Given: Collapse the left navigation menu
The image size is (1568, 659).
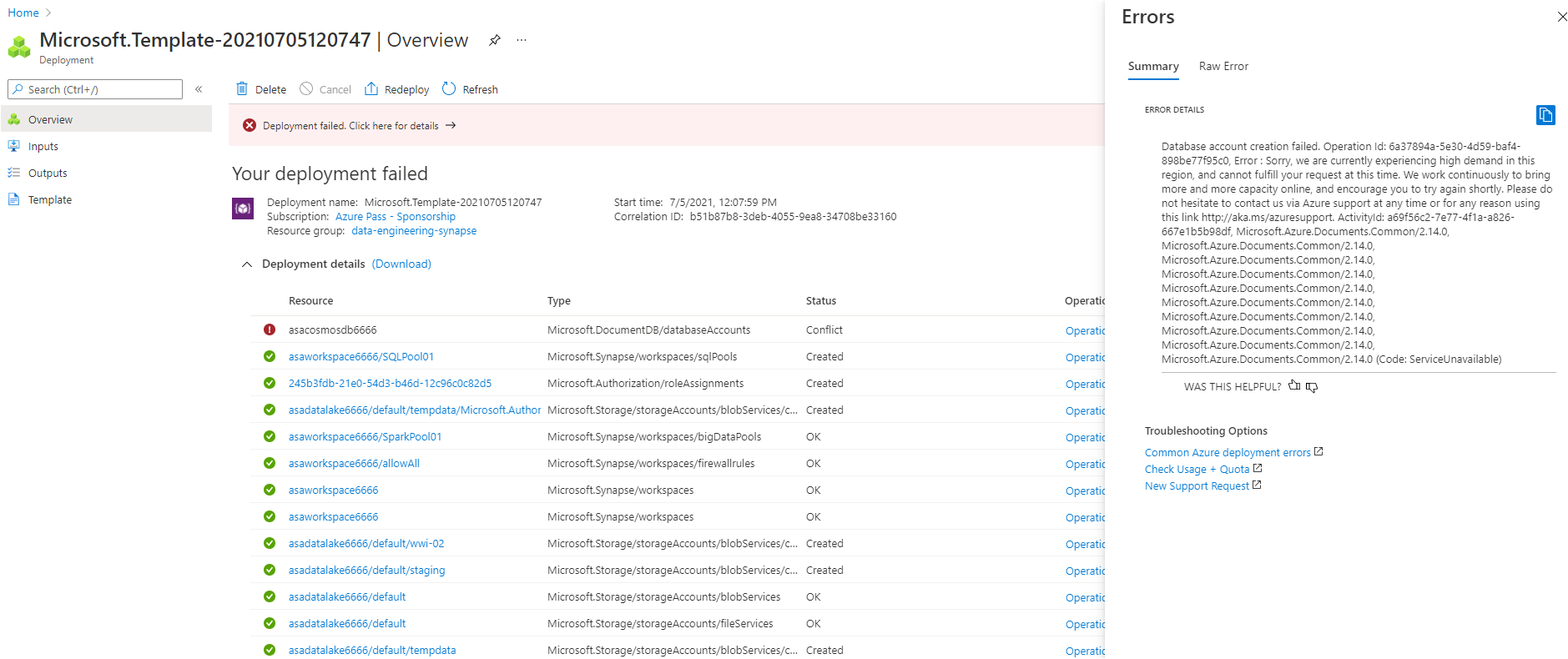Looking at the screenshot, I should [x=199, y=89].
